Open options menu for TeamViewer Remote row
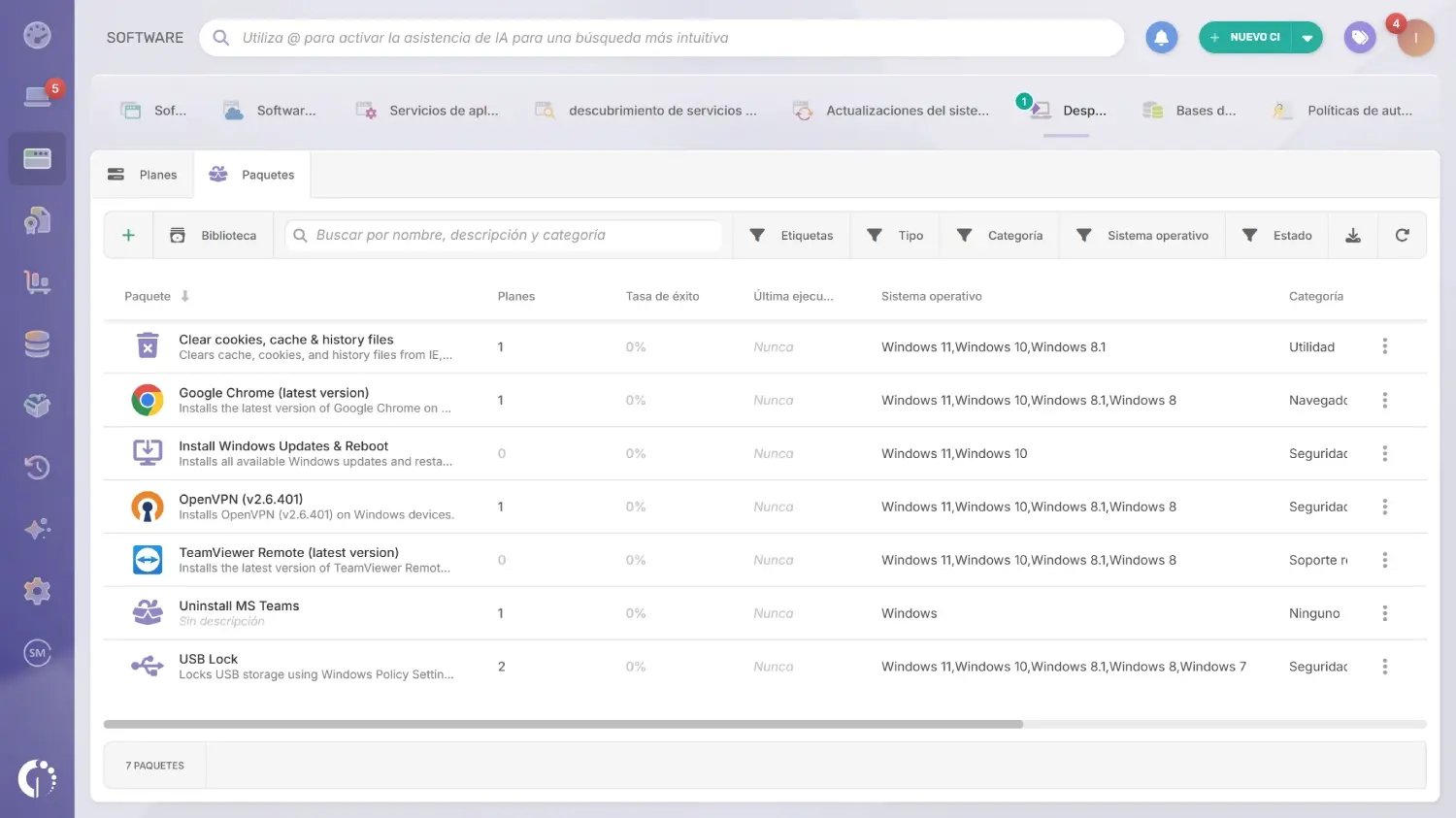This screenshot has width=1456, height=818. pyautogui.click(x=1384, y=560)
